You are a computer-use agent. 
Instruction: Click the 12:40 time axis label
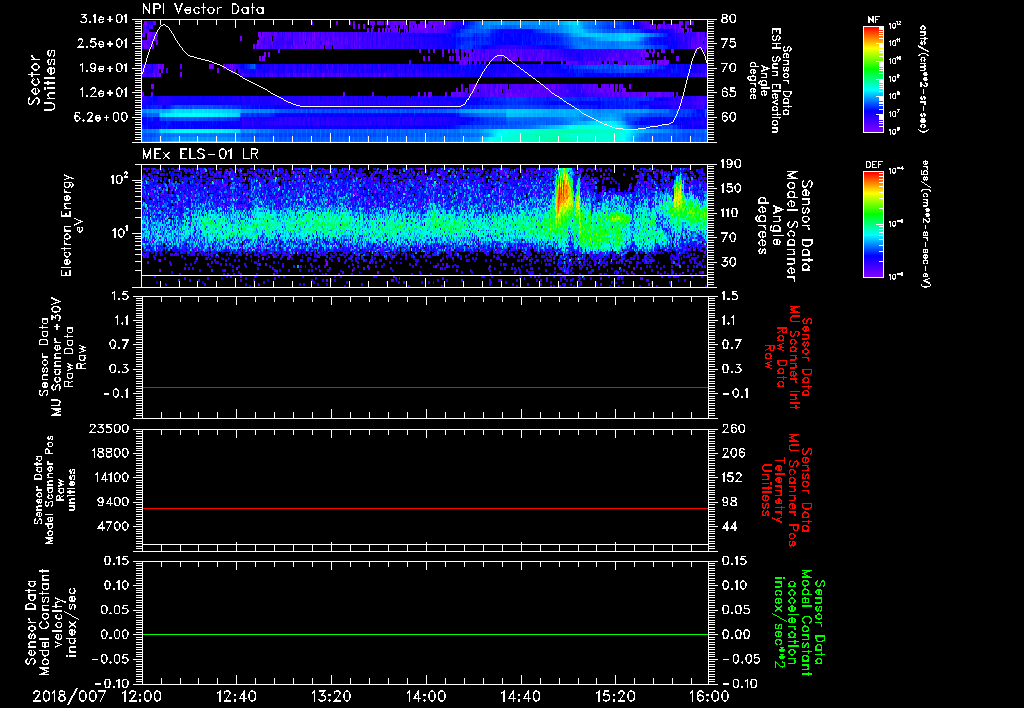click(236, 695)
